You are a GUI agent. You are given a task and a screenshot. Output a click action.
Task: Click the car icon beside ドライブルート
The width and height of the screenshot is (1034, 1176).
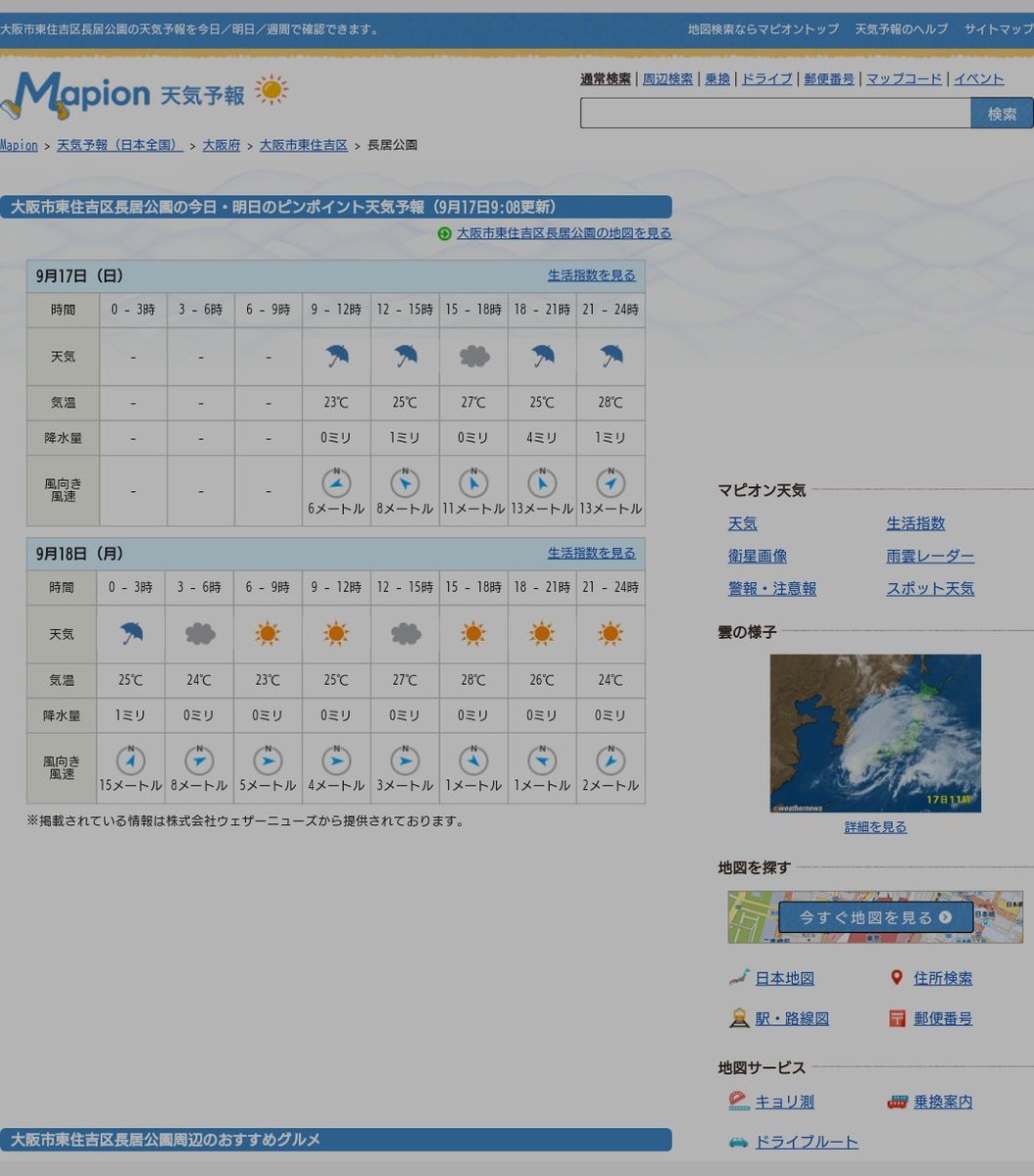[738, 1142]
